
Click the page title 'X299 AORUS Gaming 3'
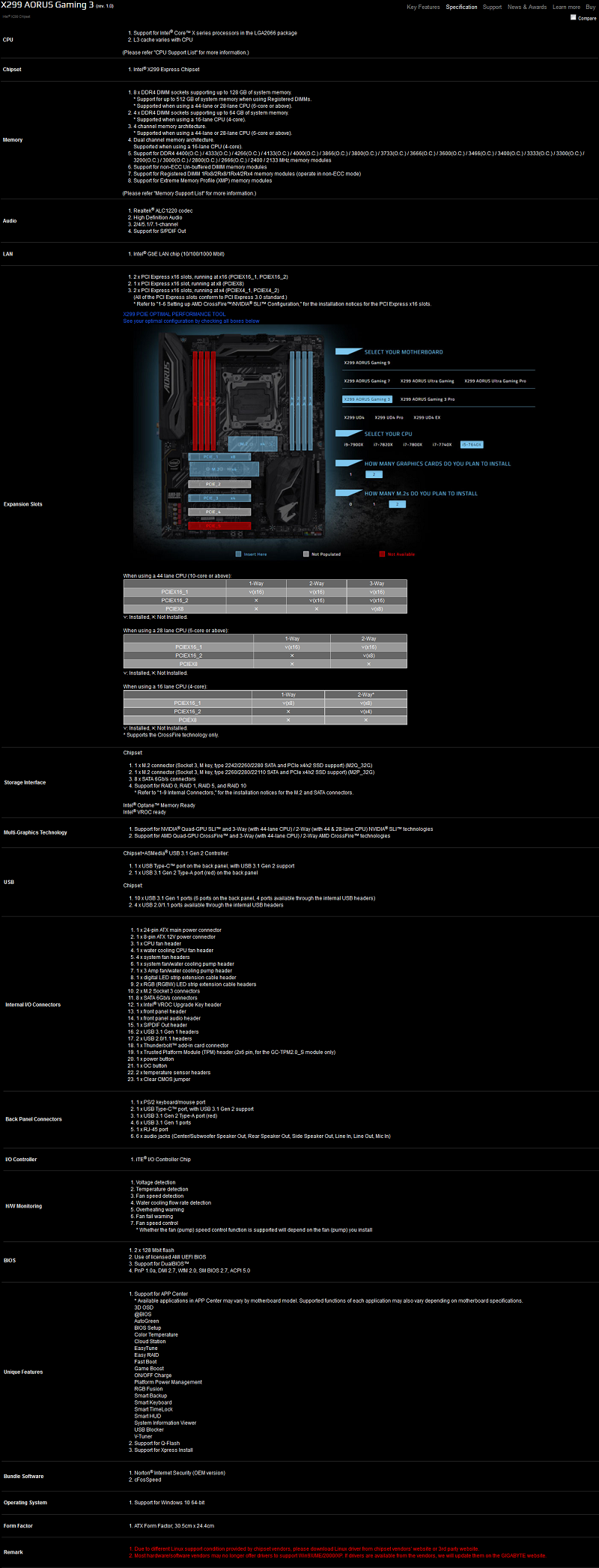(47, 5)
